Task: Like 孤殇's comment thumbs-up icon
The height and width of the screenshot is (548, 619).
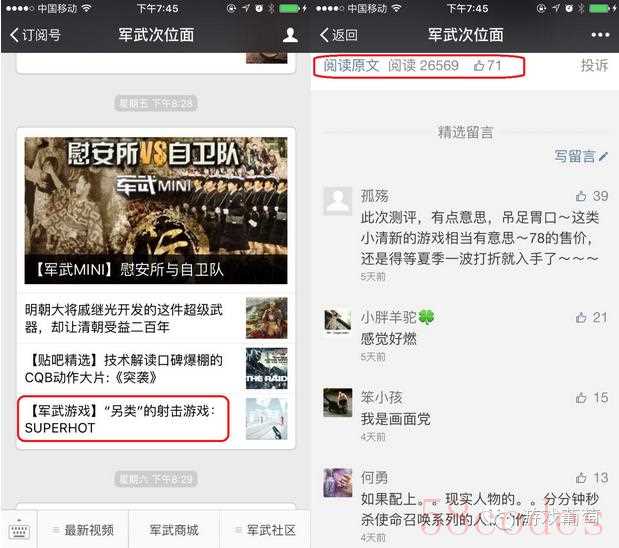Action: click(580, 196)
